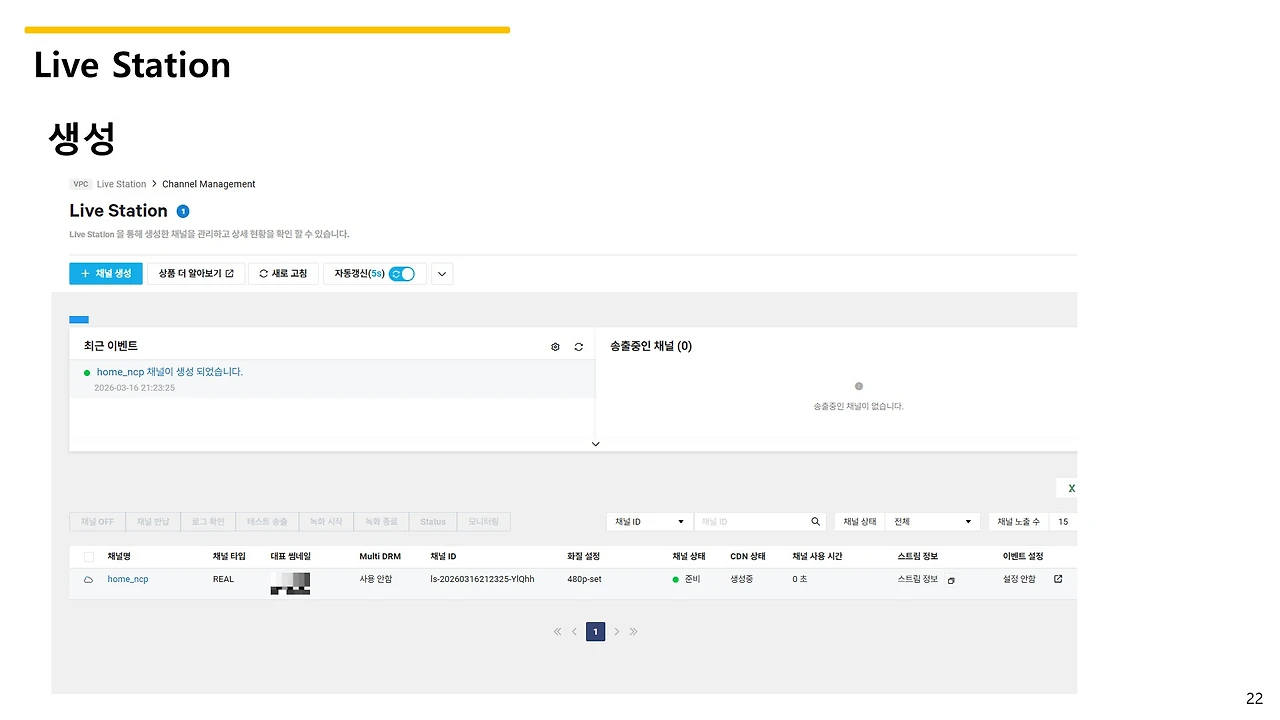This screenshot has height=720, width=1280.
Task: Click the channel ID ls-20260316212325-YlQhh cell
Action: (482, 580)
